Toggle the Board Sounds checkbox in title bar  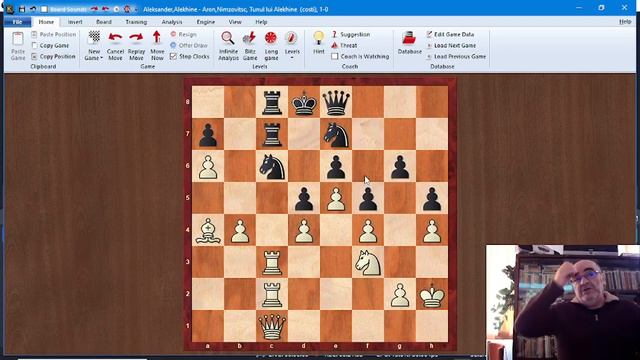pyautogui.click(x=44, y=9)
